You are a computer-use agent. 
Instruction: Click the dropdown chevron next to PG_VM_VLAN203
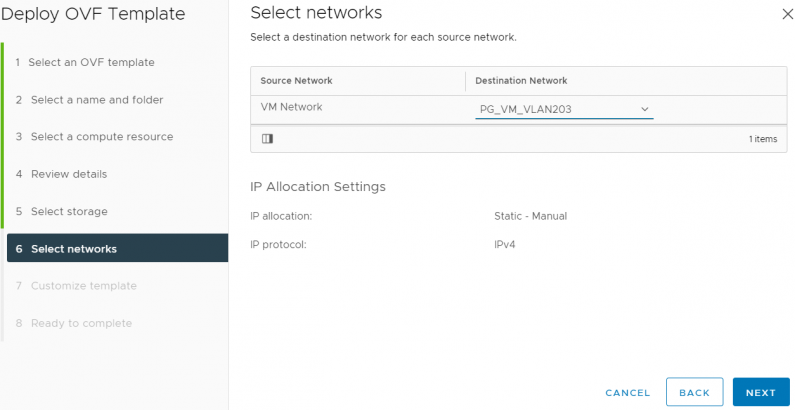644,109
